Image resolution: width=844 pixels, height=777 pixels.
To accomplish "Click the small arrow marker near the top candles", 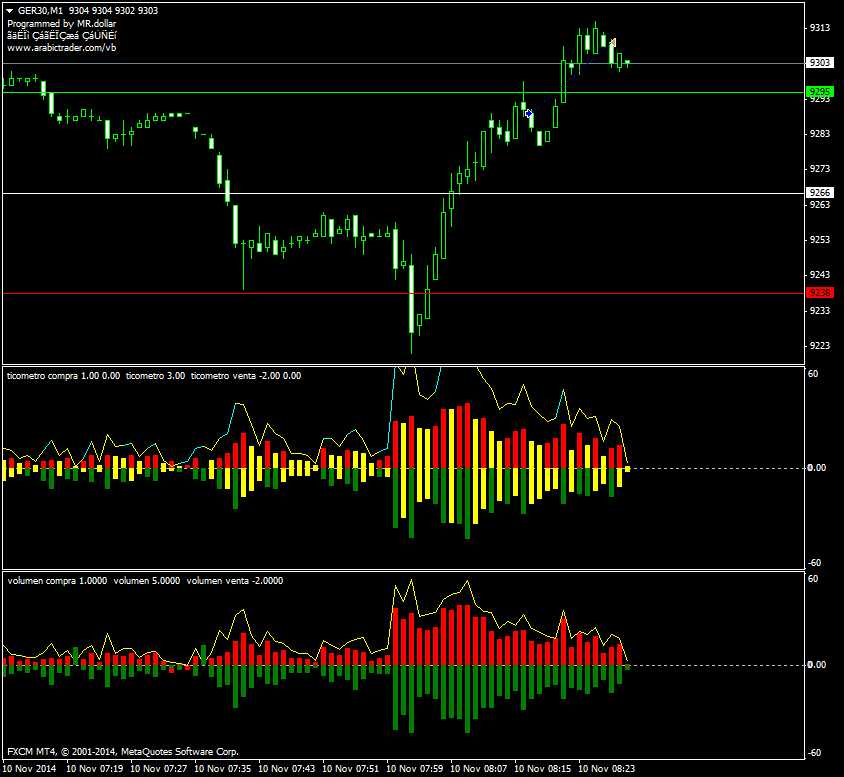I will pos(611,43).
